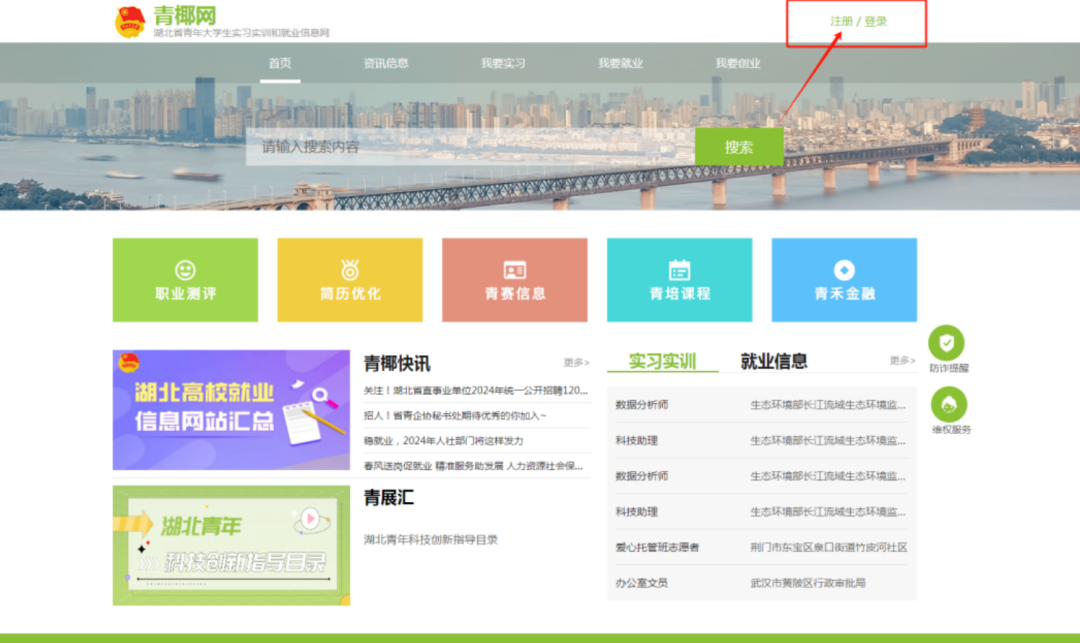The image size is (1080, 643).
Task: Open the 维权服务 icon
Action: tap(949, 404)
